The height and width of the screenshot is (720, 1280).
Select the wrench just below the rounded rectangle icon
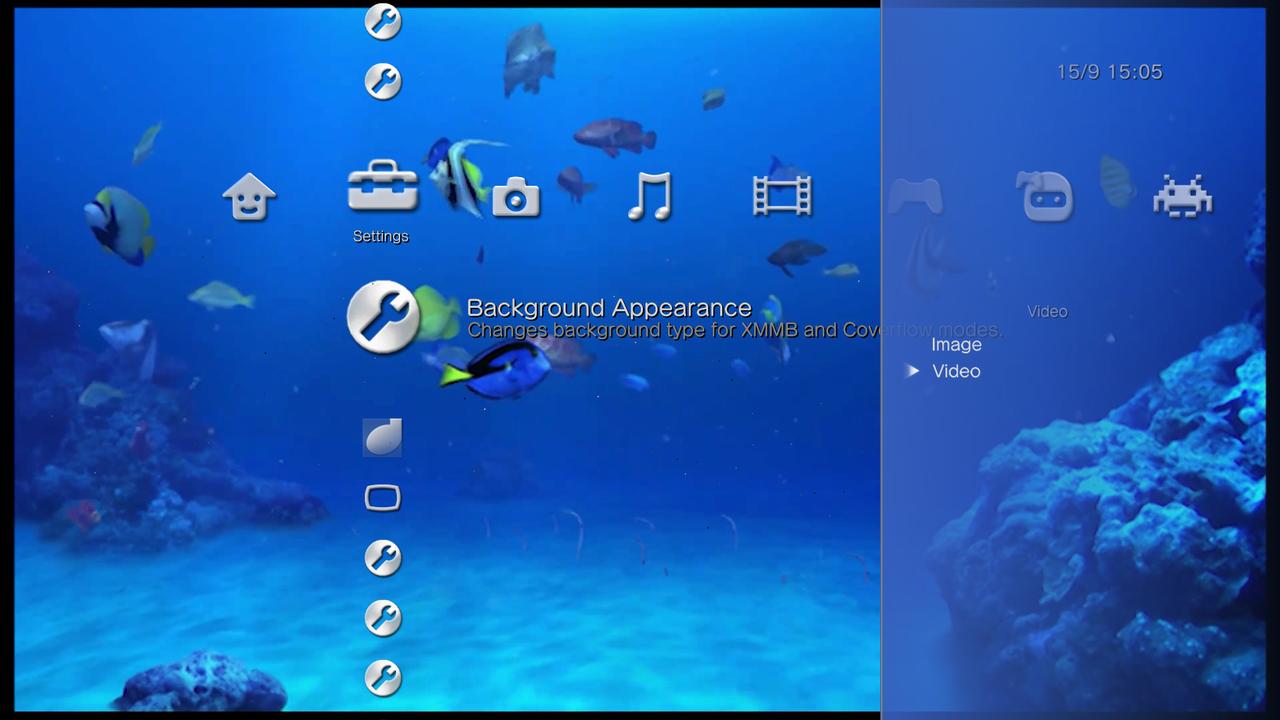pyautogui.click(x=383, y=558)
